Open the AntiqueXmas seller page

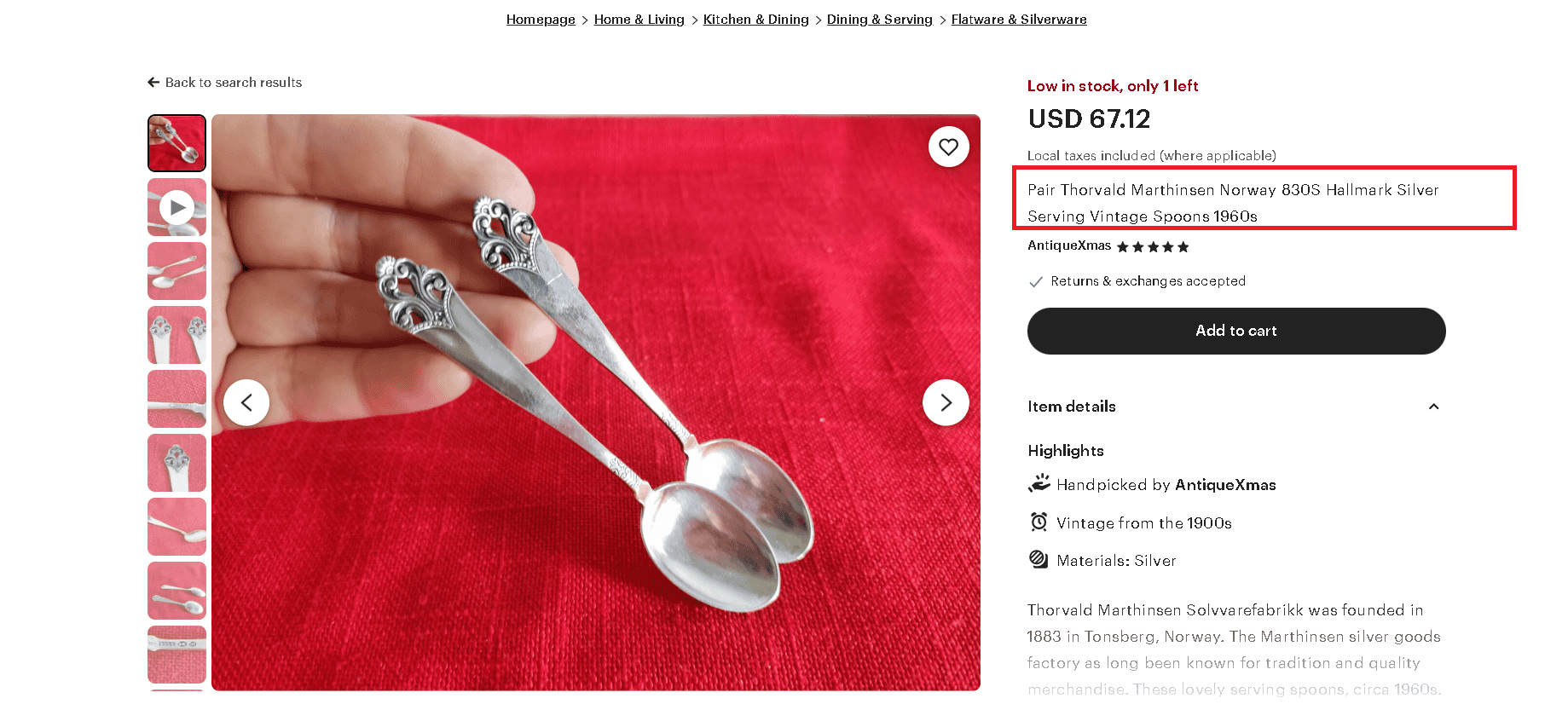pyautogui.click(x=1068, y=245)
